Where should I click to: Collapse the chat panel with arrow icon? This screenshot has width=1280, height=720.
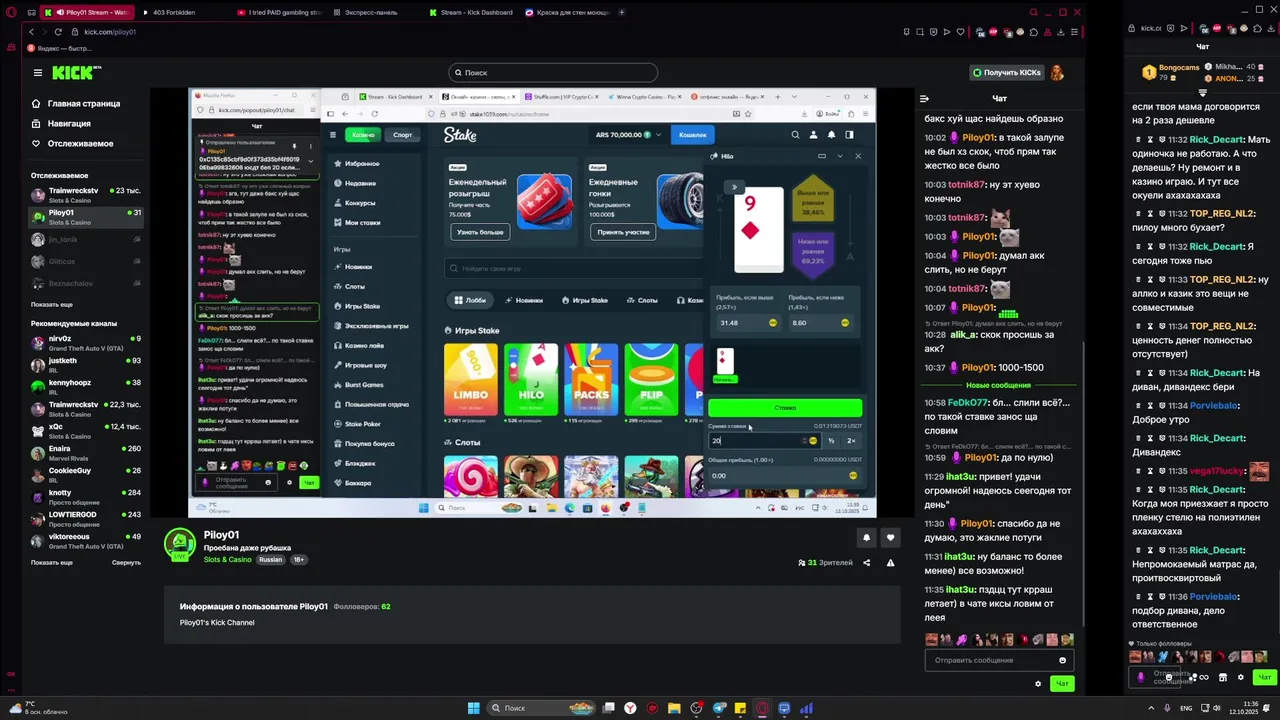(x=924, y=98)
